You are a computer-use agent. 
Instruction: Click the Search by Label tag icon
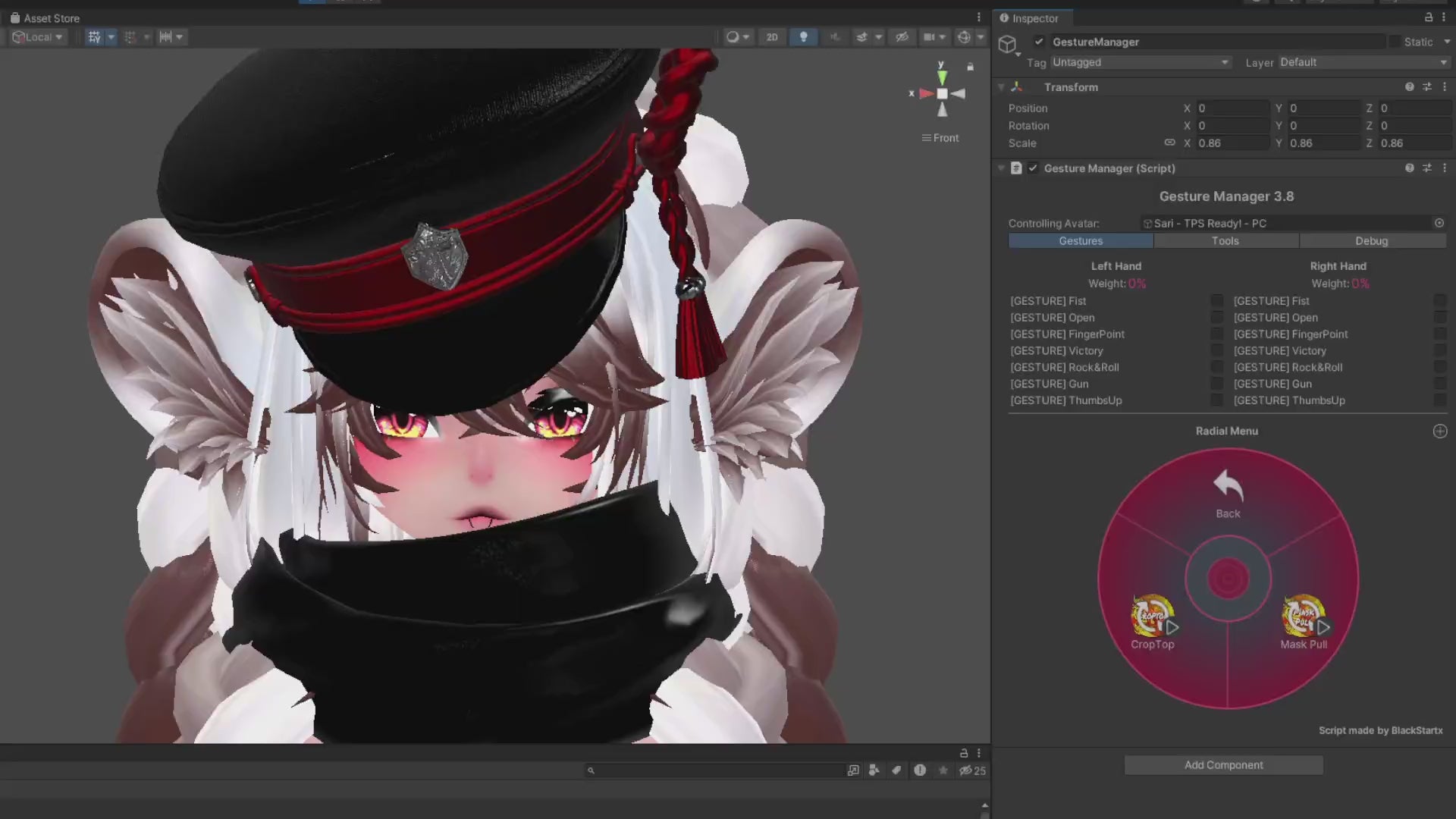click(896, 770)
